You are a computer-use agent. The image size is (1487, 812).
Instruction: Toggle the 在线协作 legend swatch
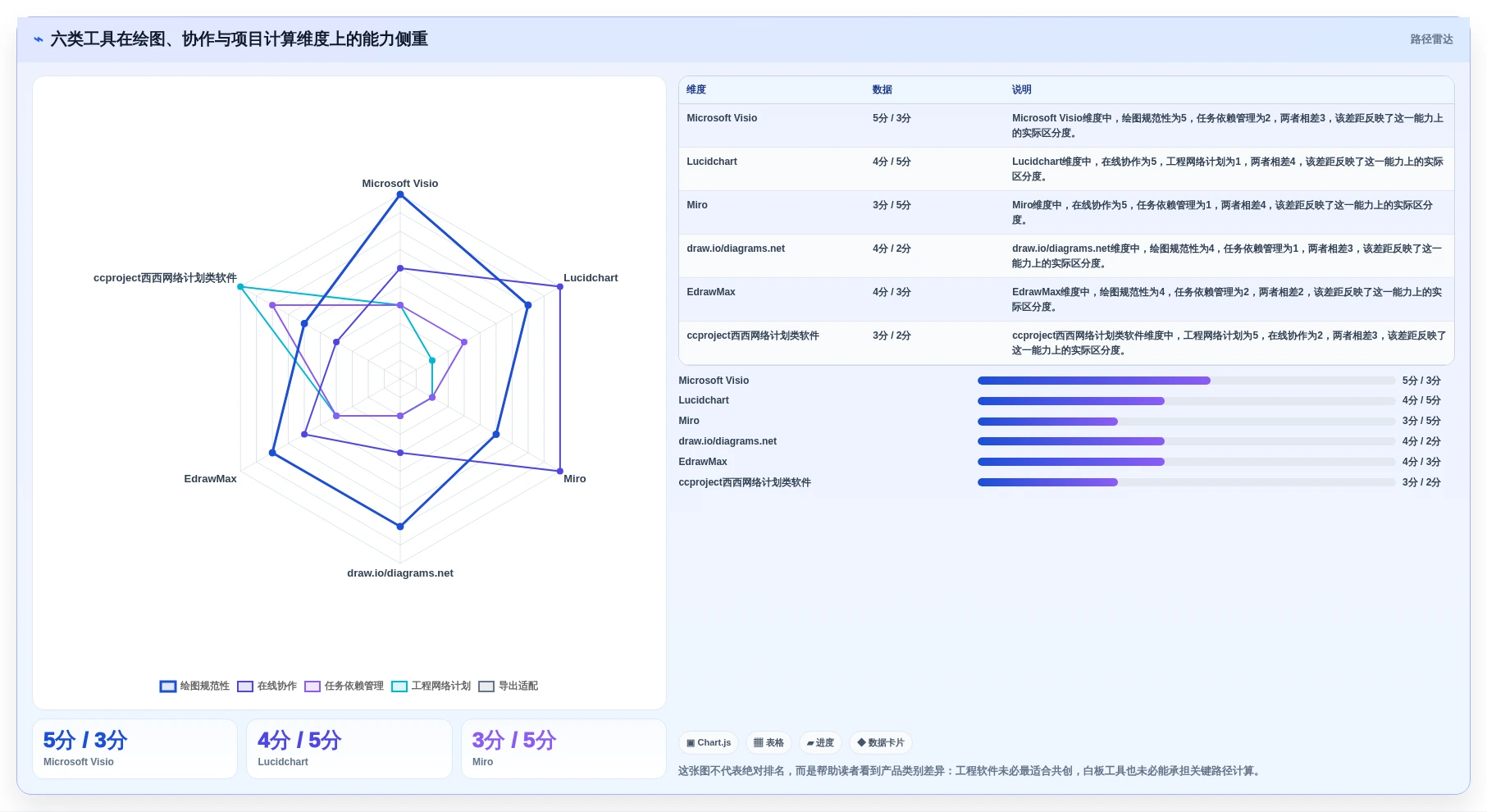[x=245, y=687]
